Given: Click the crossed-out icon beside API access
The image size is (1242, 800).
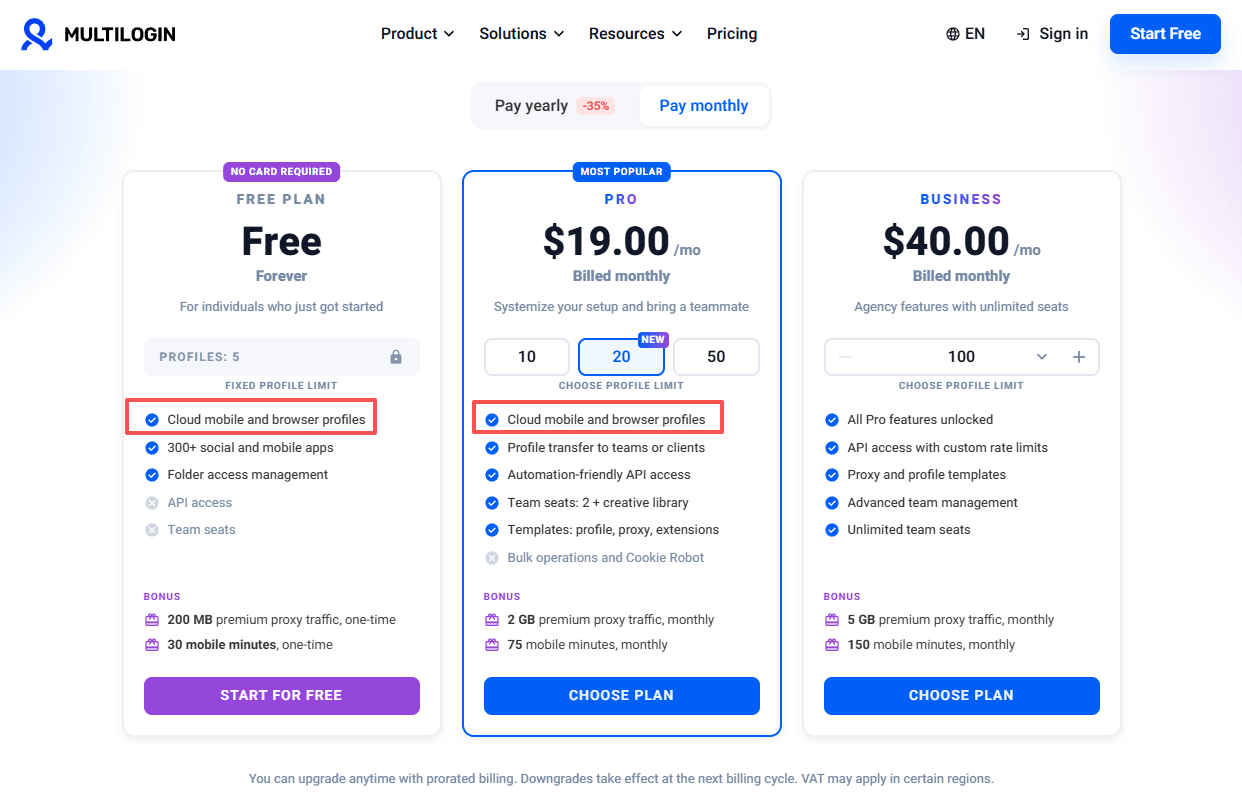Looking at the screenshot, I should (152, 503).
